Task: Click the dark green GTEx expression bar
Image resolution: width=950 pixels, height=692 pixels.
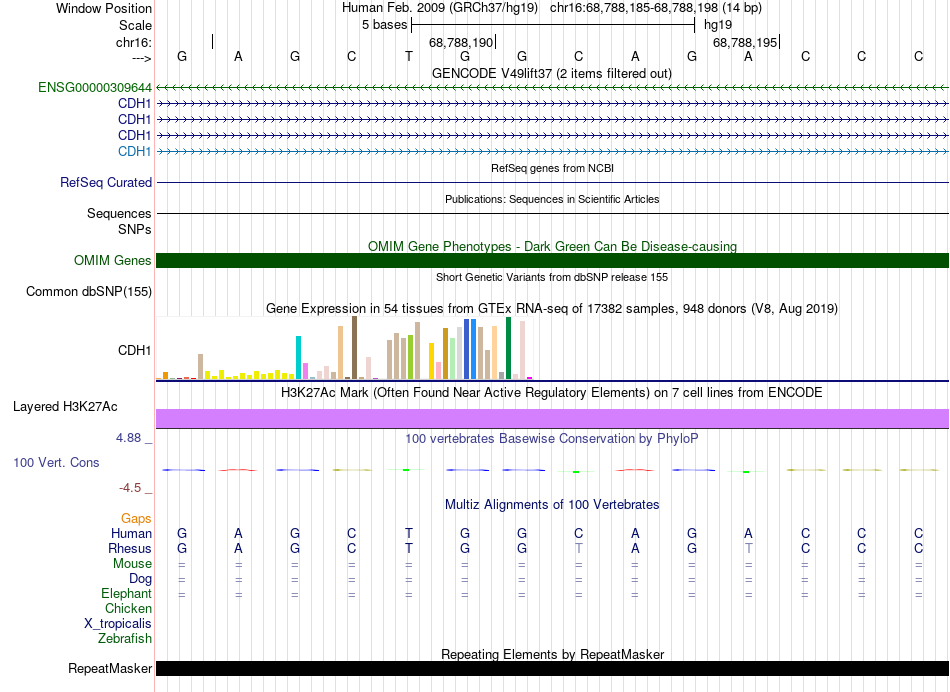Action: (x=509, y=348)
